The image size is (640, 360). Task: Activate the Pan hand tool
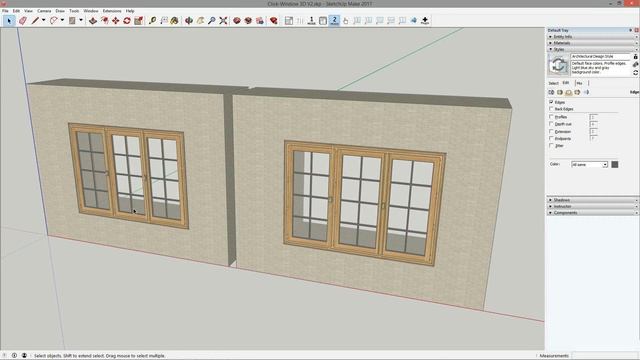[200, 20]
